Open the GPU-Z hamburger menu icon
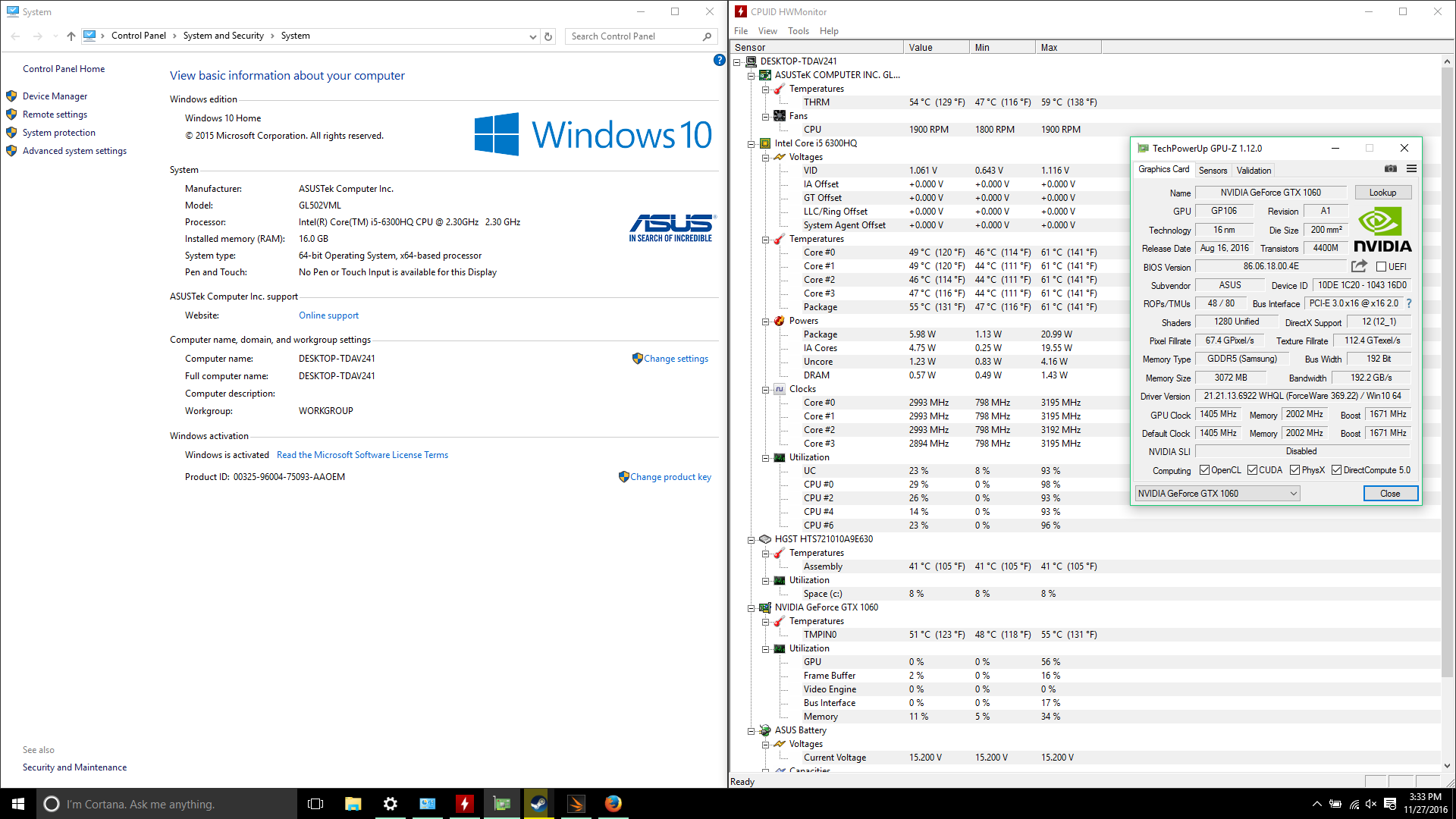The width and height of the screenshot is (1456, 819). pyautogui.click(x=1411, y=169)
